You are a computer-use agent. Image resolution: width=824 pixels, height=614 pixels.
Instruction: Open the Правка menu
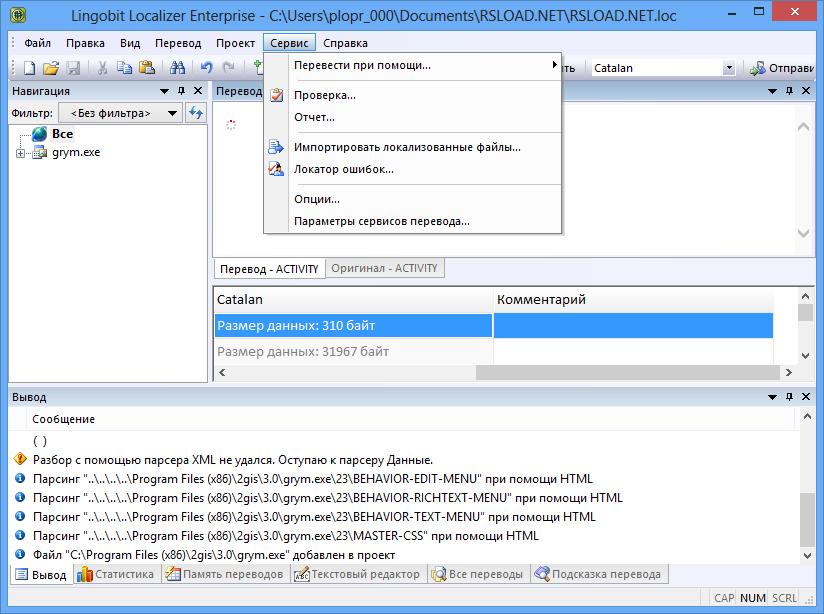pos(85,43)
